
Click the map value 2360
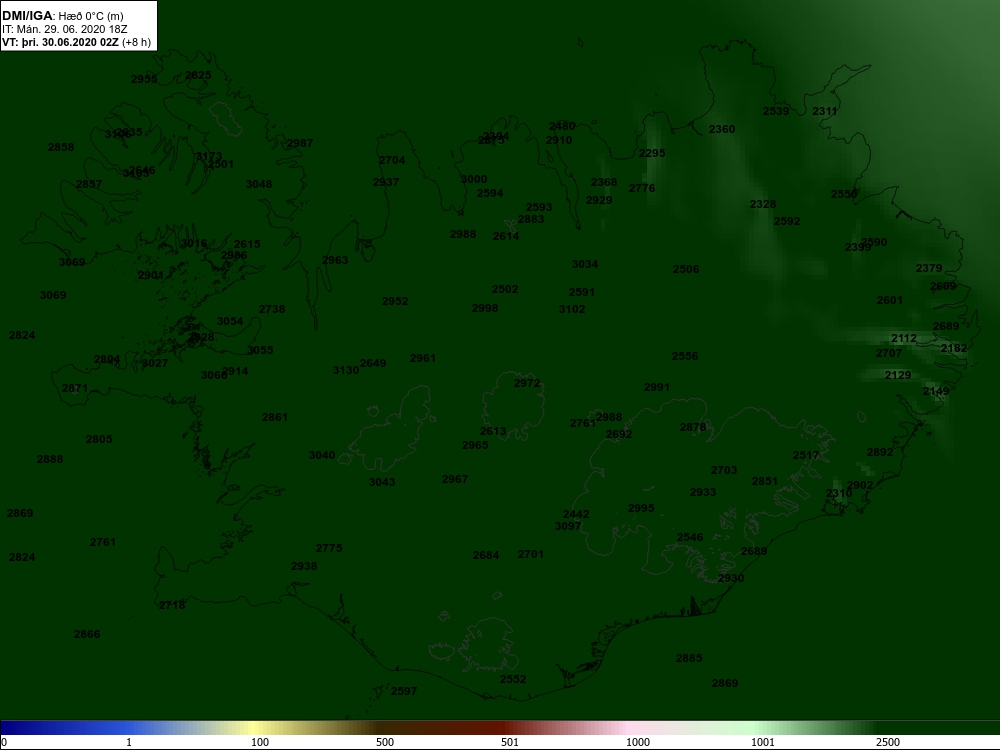coord(722,129)
